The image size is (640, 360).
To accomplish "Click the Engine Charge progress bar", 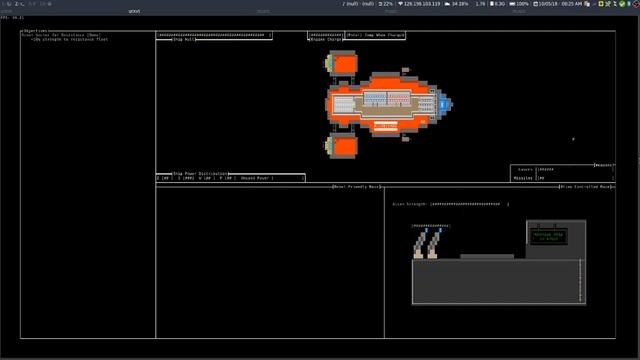I will coord(325,35).
